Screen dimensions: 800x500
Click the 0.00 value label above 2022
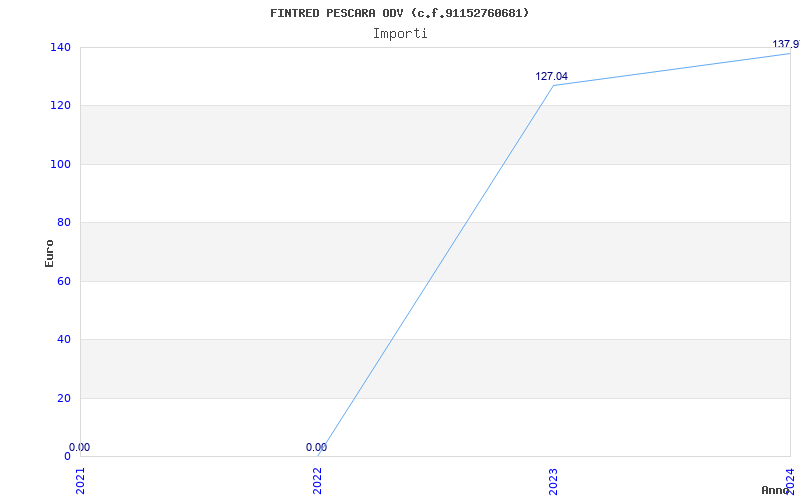point(316,448)
